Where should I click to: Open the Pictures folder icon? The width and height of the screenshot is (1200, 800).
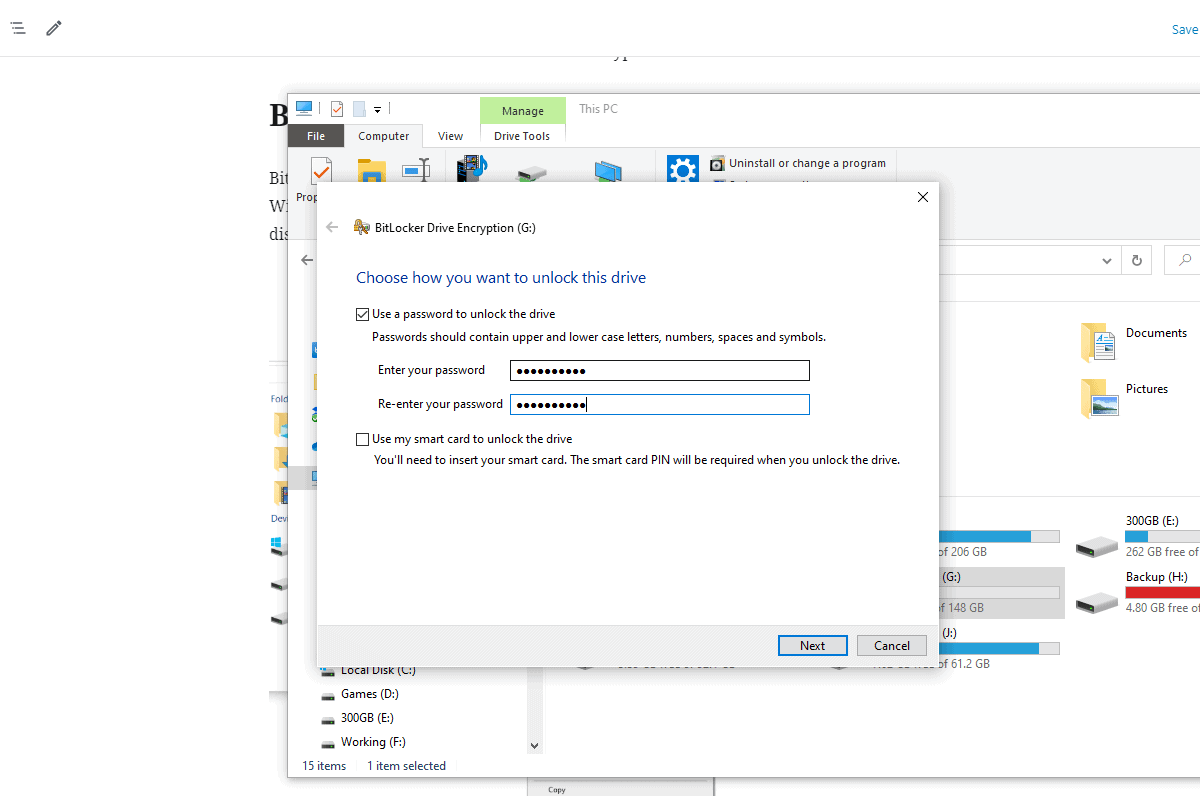[1100, 398]
